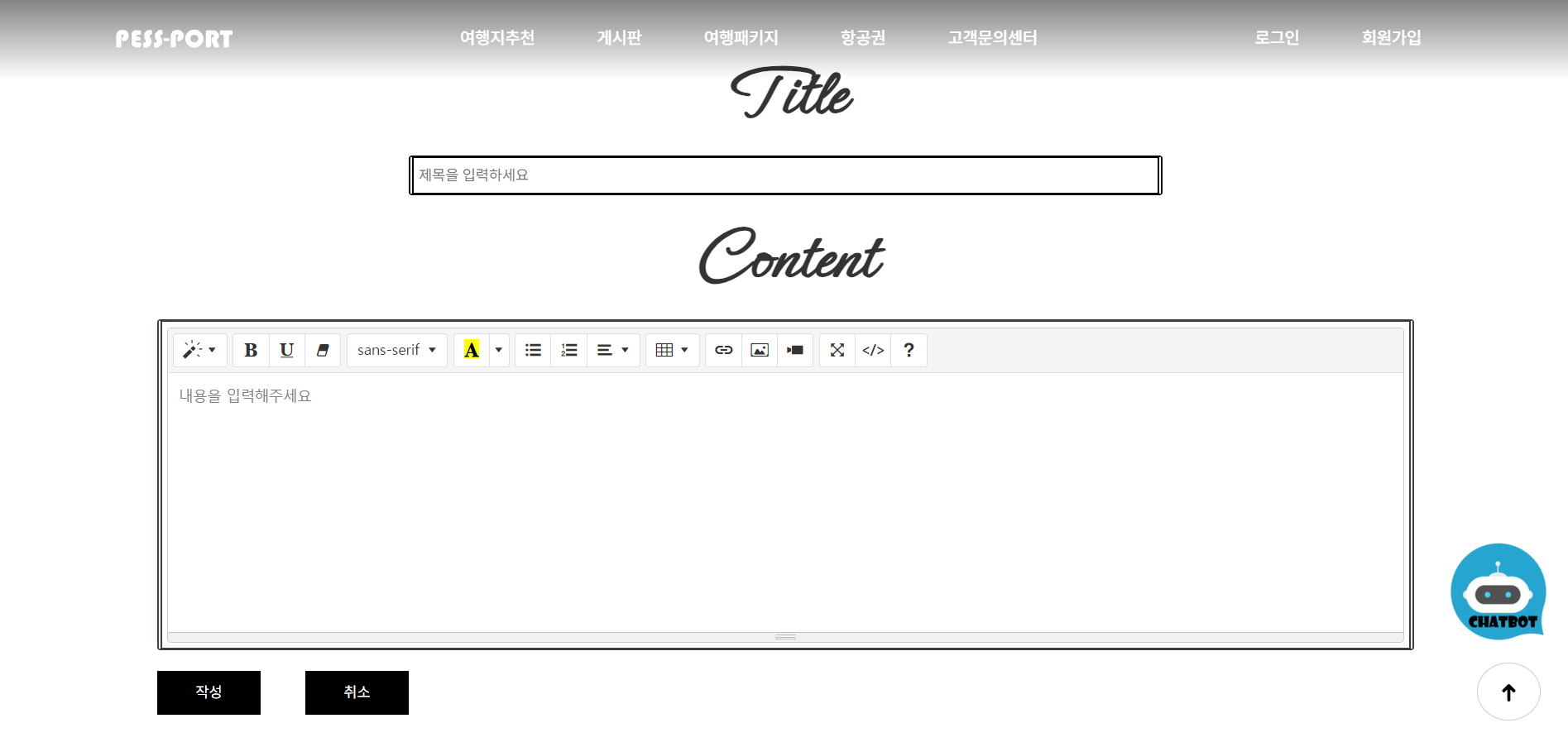
Task: Toggle the ordered numbered list
Action: point(569,350)
